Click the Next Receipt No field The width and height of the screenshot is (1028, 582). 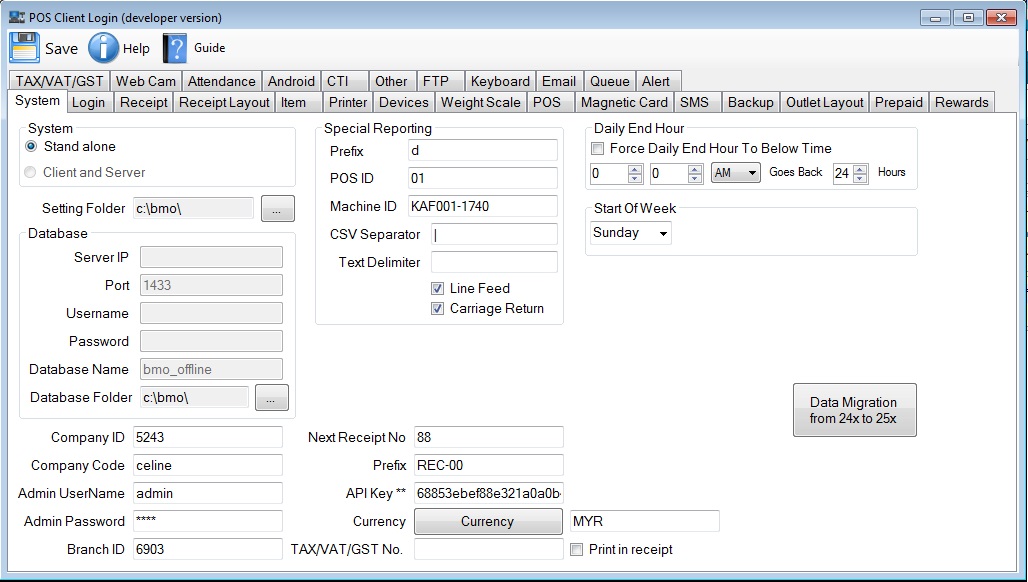(x=488, y=437)
